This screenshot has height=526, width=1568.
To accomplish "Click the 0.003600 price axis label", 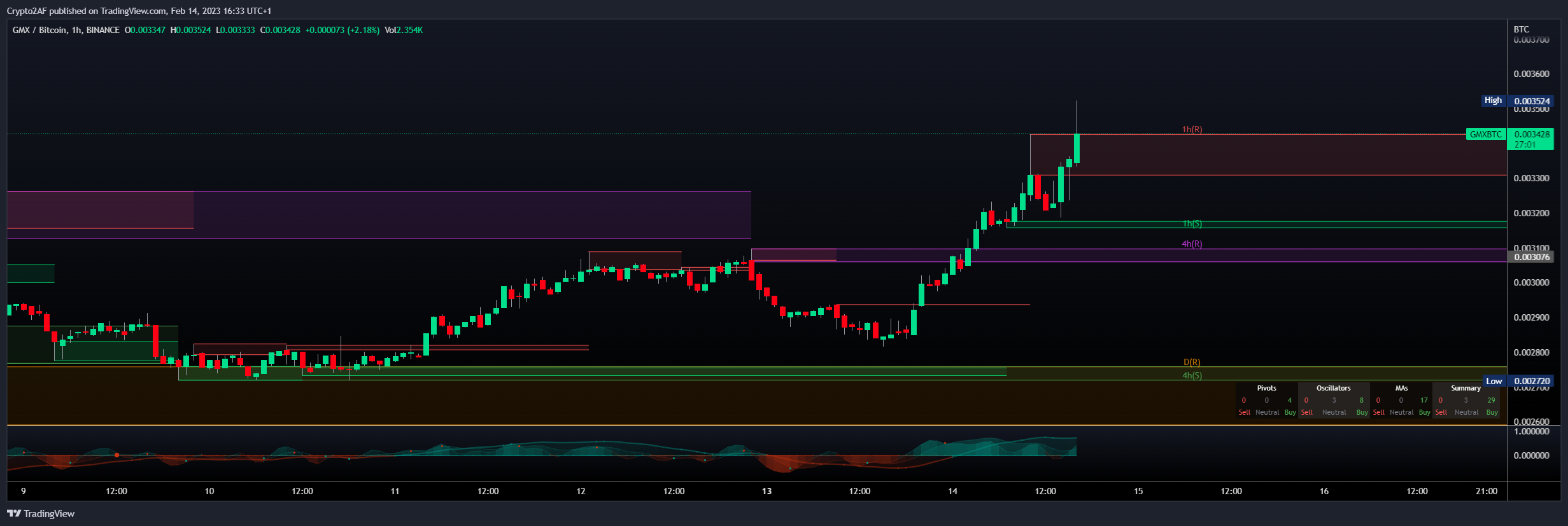I will pos(1531,74).
